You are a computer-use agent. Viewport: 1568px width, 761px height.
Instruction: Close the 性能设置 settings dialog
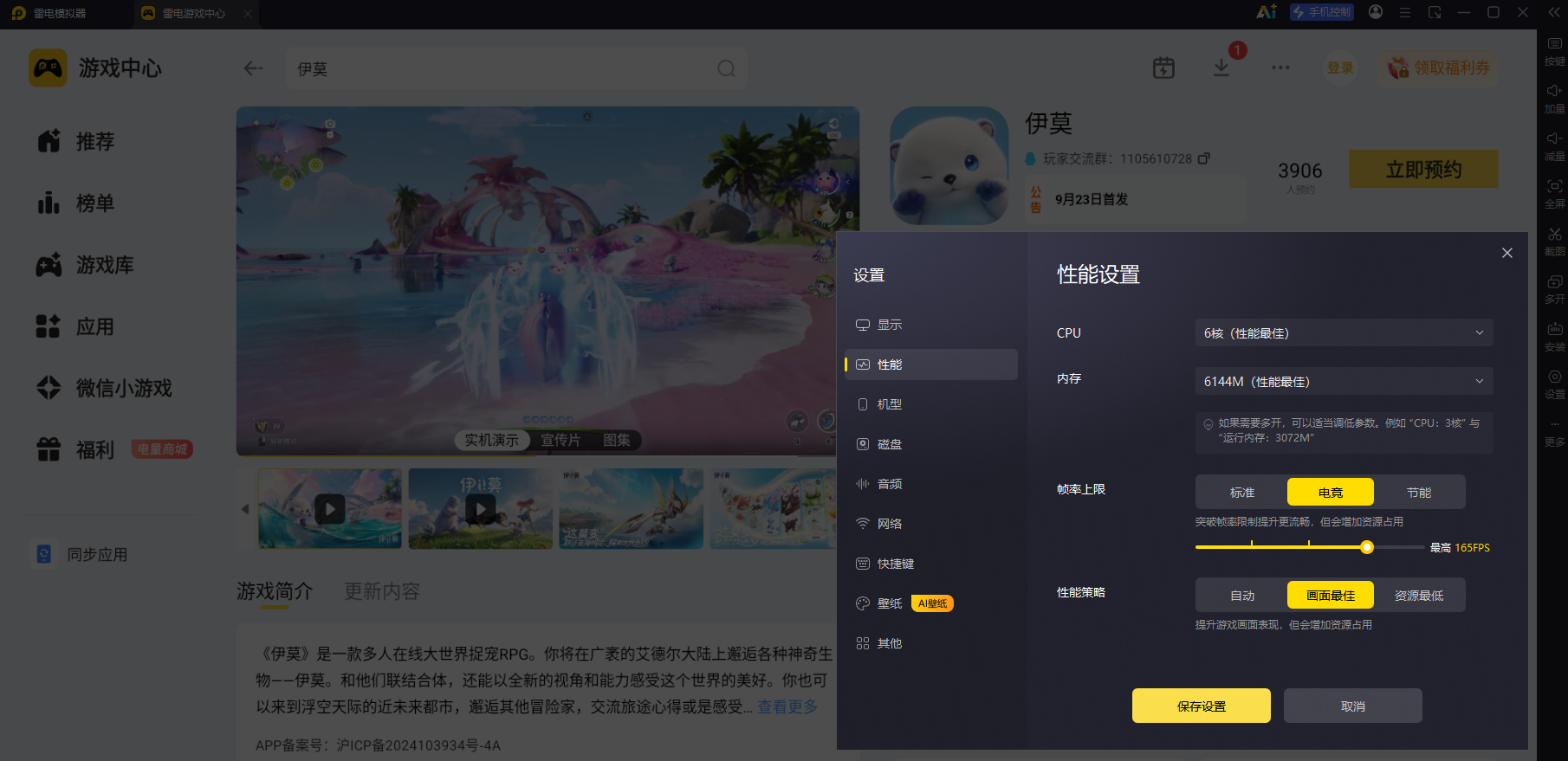tap(1507, 253)
